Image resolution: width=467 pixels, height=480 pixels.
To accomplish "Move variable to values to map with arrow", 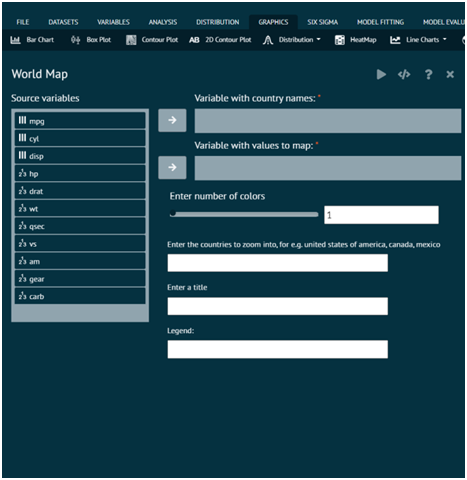I will (x=172, y=167).
